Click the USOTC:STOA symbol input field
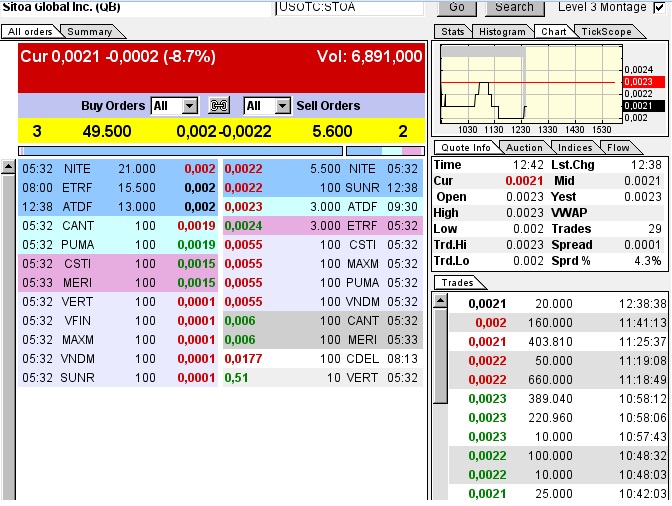Image resolution: width=672 pixels, height=506 pixels. coord(349,7)
